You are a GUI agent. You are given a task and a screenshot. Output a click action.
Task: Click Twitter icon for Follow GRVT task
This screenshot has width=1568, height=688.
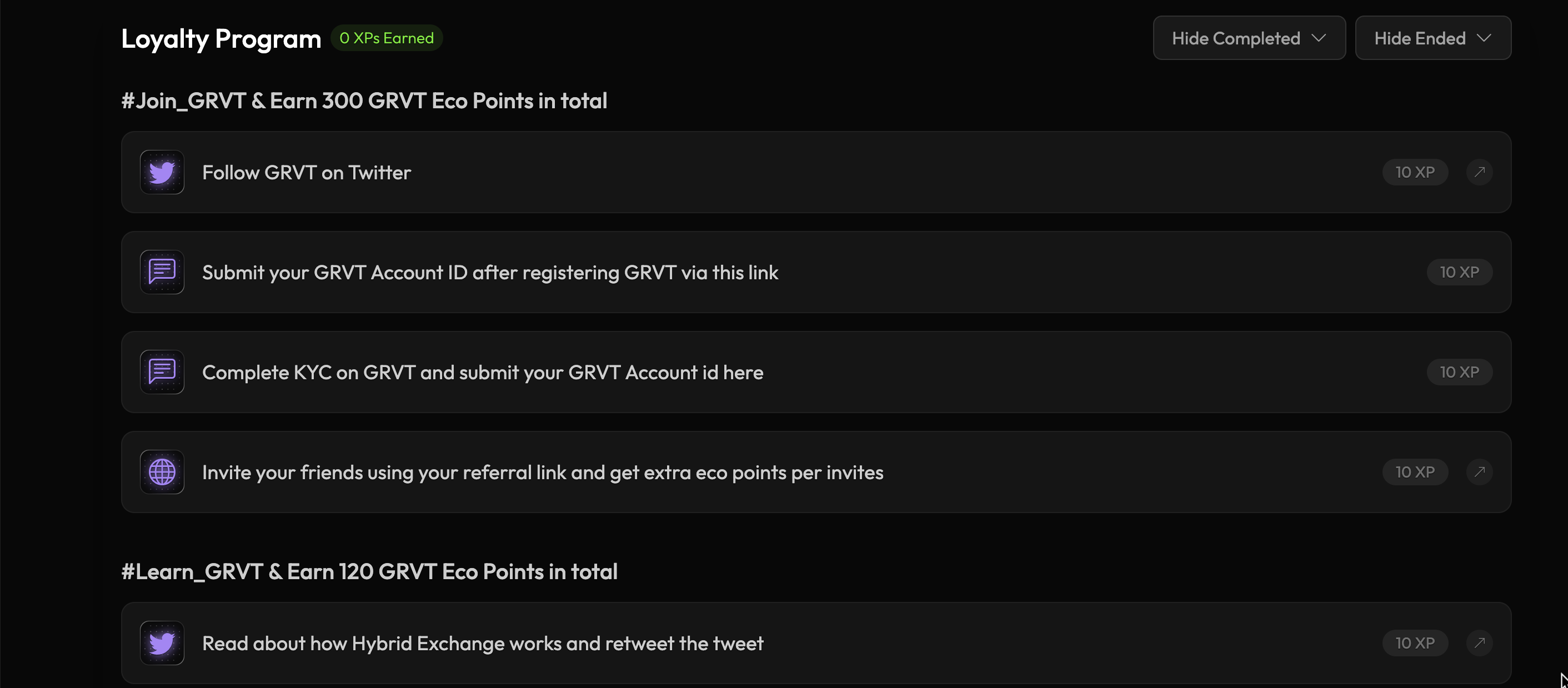point(162,172)
